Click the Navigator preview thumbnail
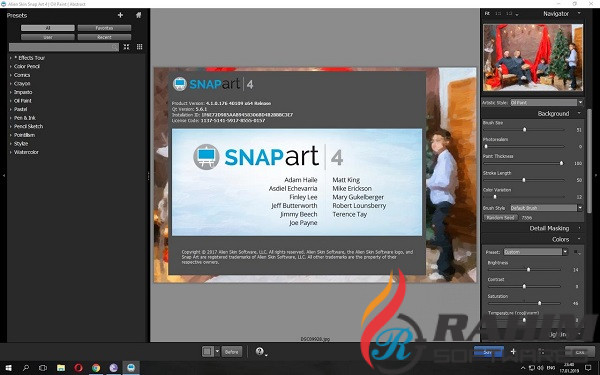Screen dimensions: 600x375 point(533,57)
